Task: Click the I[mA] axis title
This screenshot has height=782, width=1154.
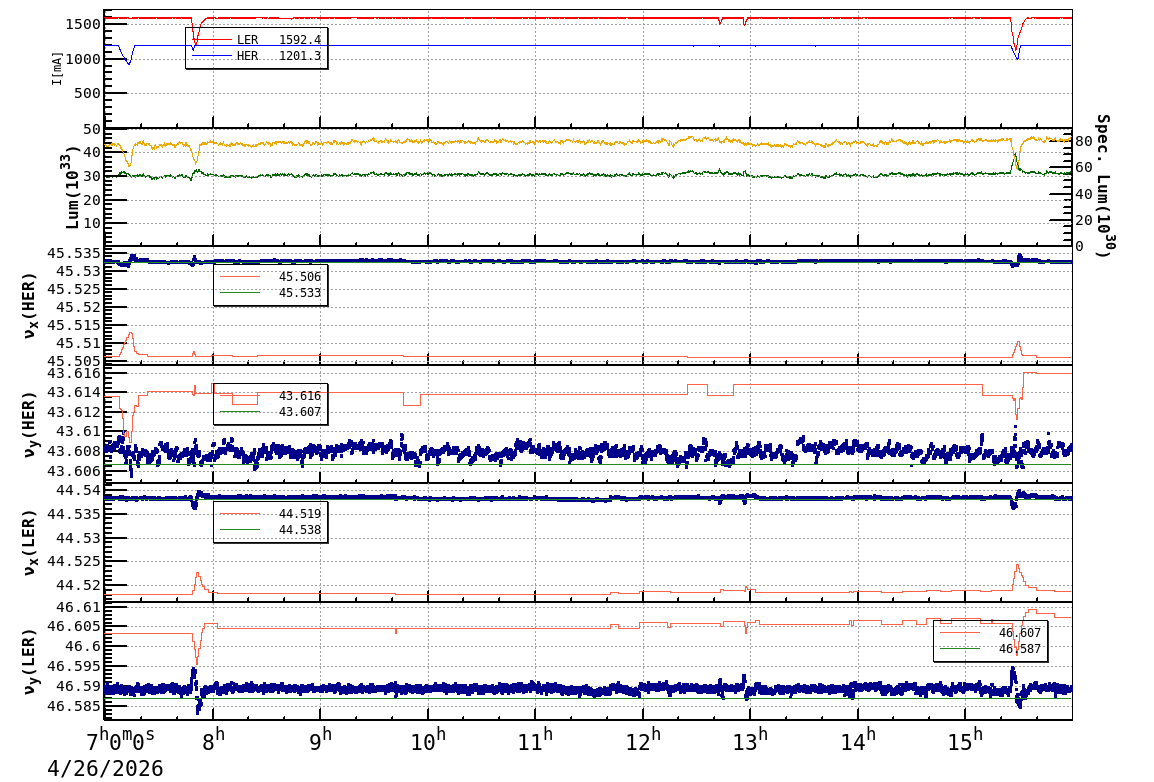Action: pyautogui.click(x=57, y=68)
